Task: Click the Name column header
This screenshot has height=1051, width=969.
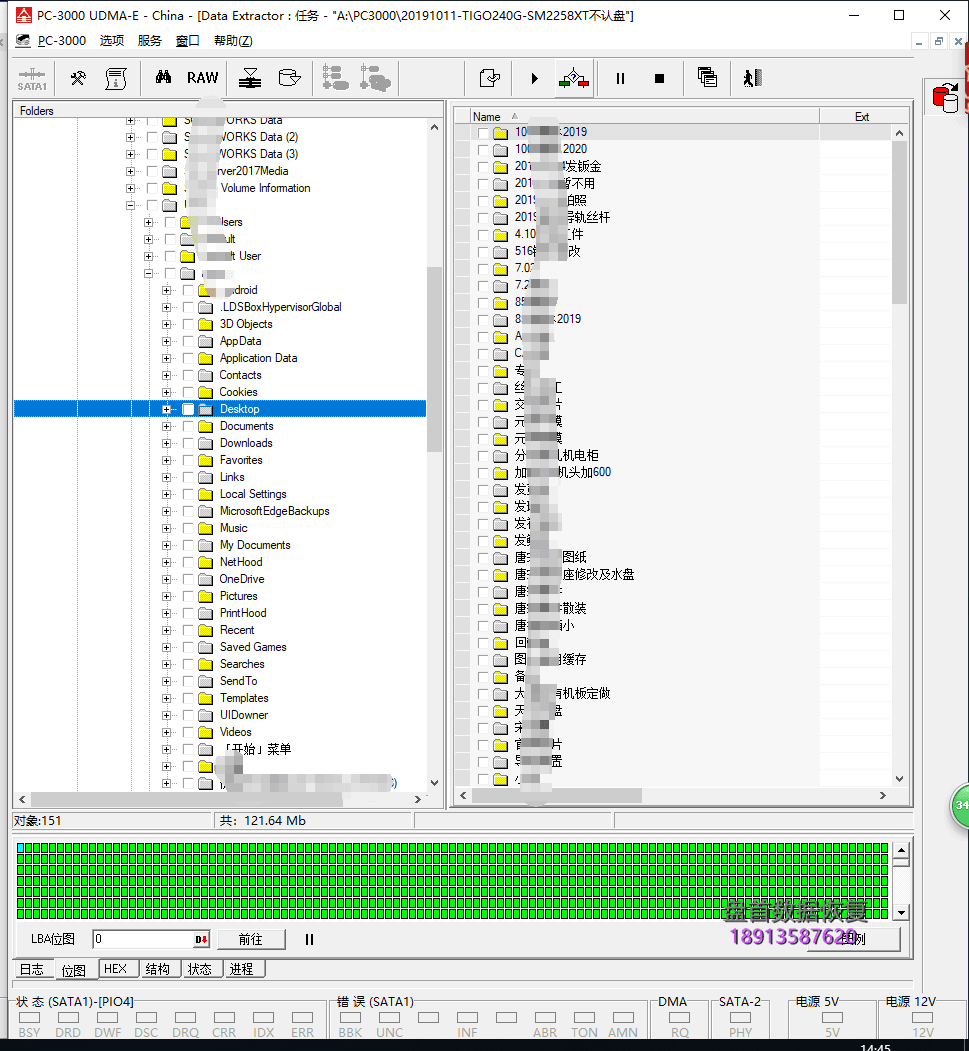Action: [643, 117]
